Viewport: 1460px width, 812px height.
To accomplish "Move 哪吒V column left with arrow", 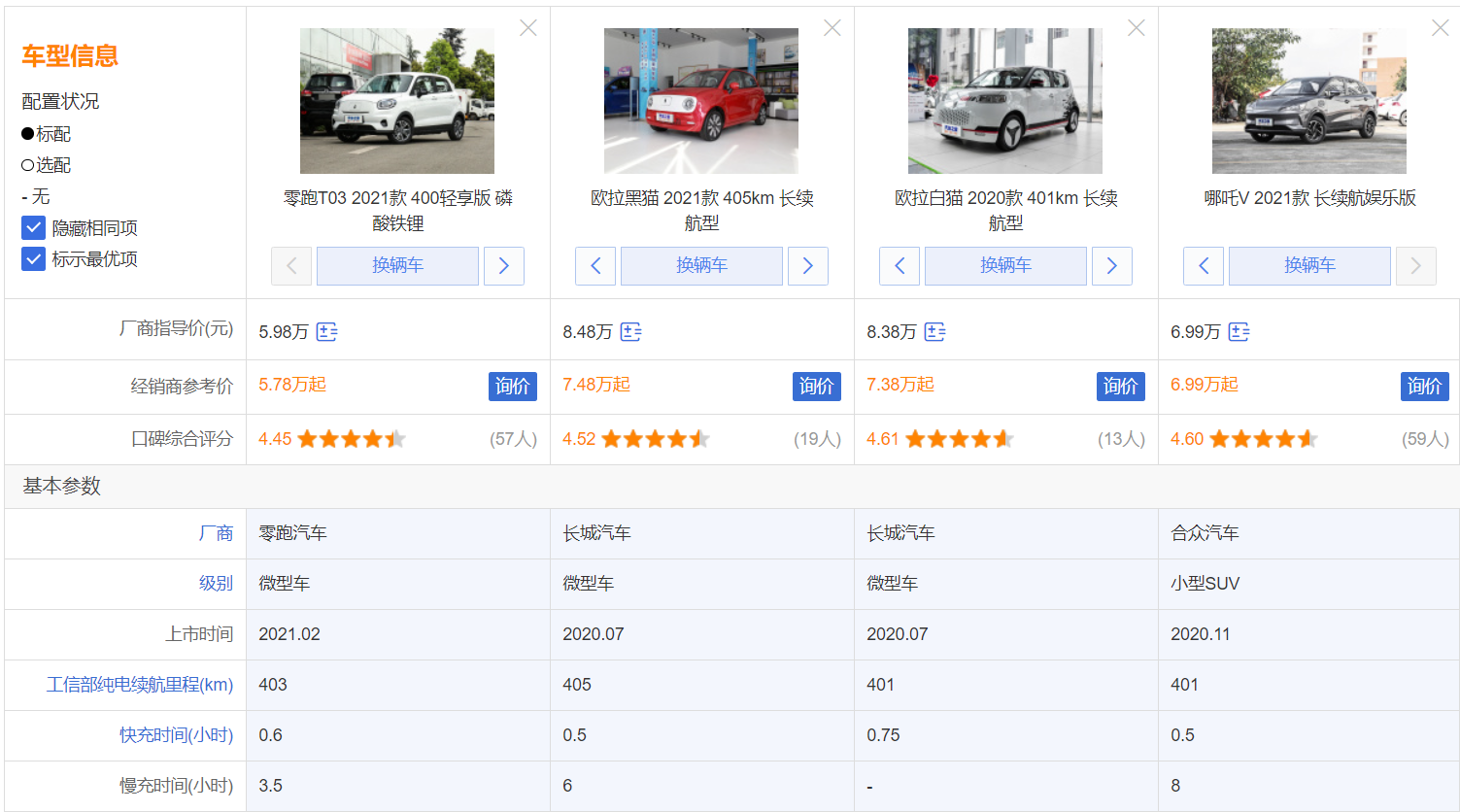I will click(x=1204, y=266).
